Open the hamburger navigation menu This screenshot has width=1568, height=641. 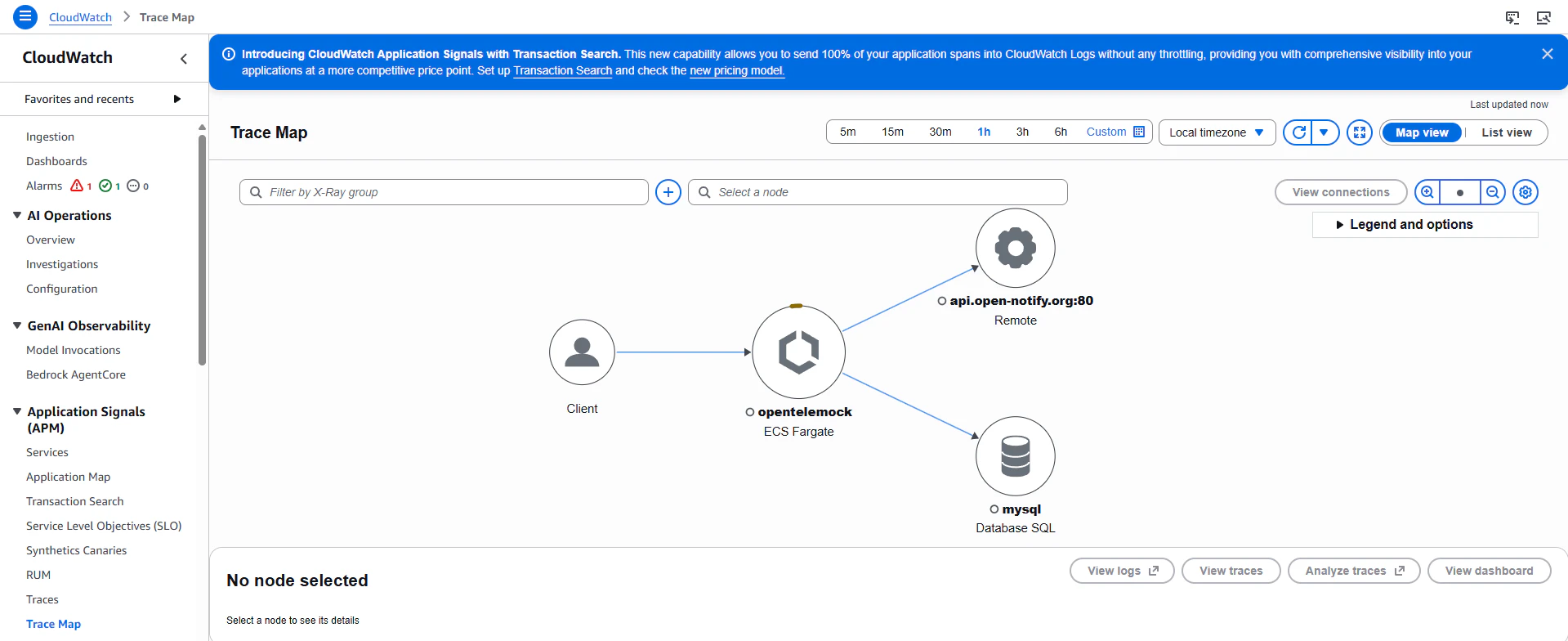click(x=25, y=16)
